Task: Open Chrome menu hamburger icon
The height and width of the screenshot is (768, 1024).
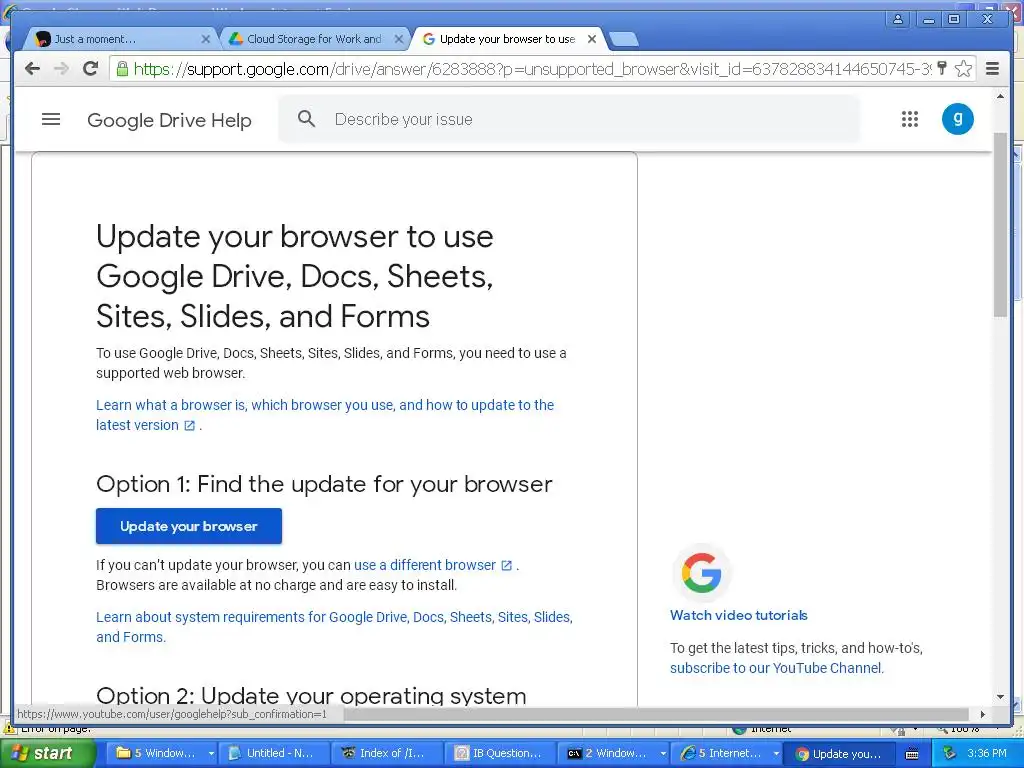Action: point(993,69)
